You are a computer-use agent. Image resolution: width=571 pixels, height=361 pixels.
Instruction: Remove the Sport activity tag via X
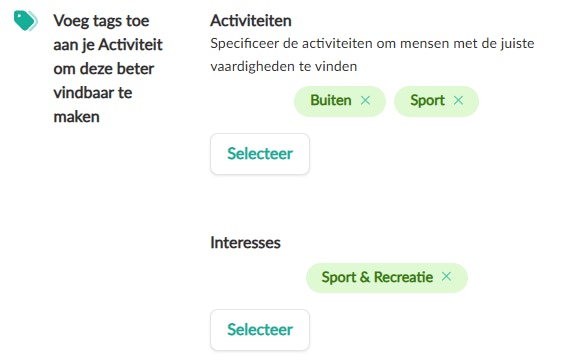[458, 100]
